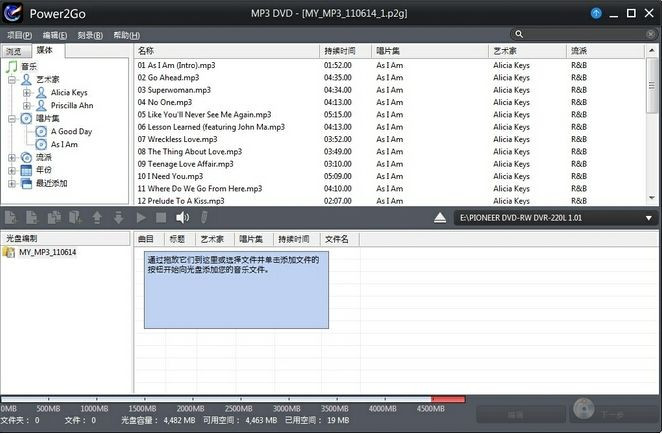Collapse the 艺术家 tree node
Screen dimensions: 662x434
coord(12,79)
